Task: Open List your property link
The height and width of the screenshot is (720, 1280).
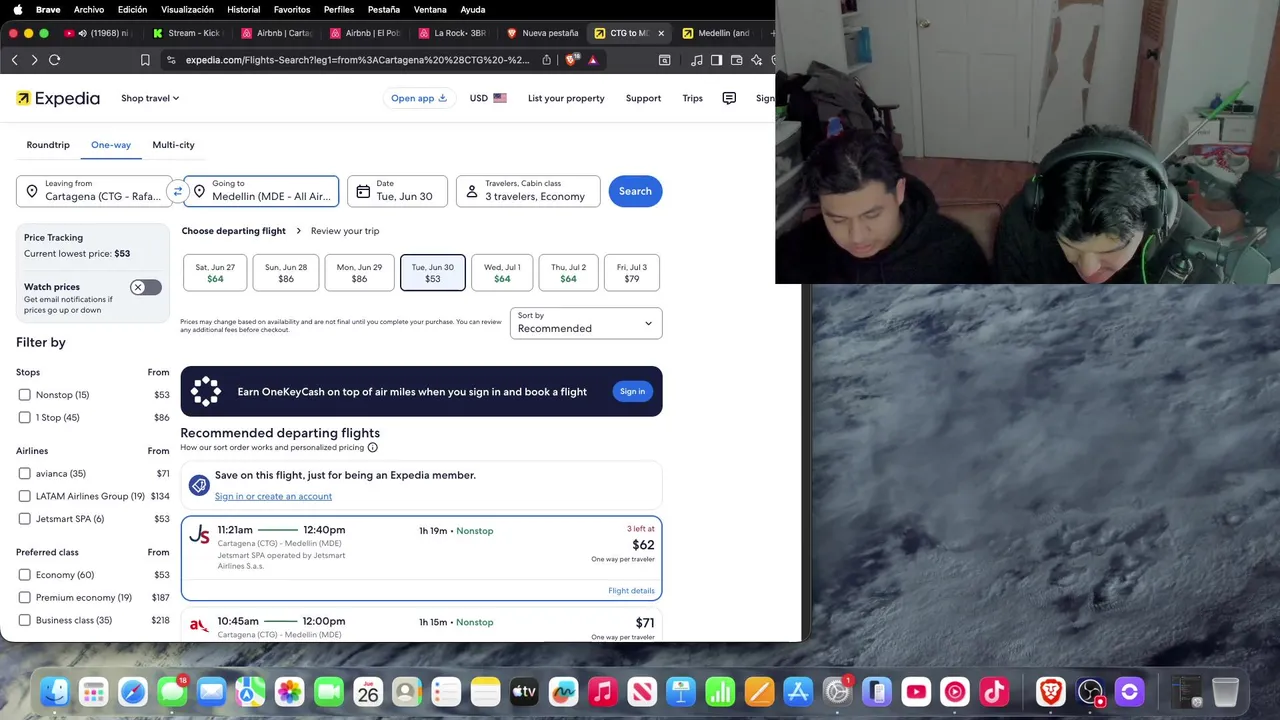Action: point(566,98)
